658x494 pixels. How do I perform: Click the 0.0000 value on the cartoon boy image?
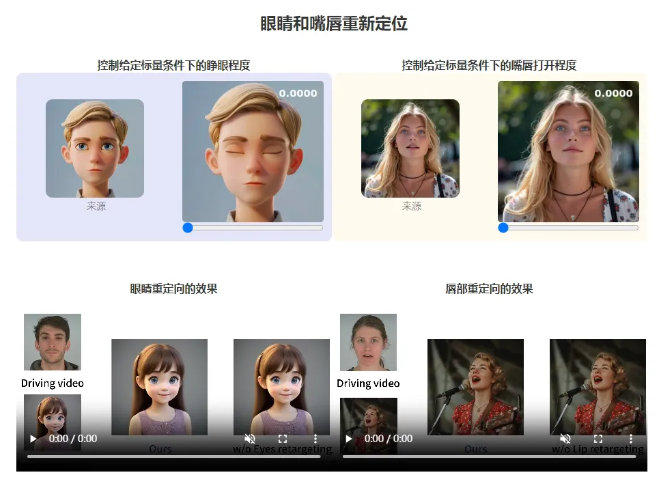point(298,93)
